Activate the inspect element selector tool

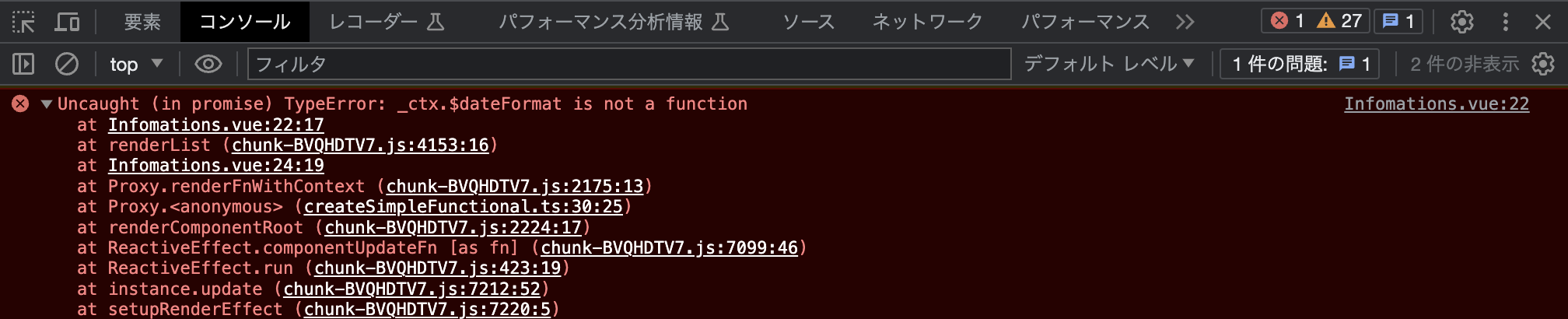click(x=24, y=22)
